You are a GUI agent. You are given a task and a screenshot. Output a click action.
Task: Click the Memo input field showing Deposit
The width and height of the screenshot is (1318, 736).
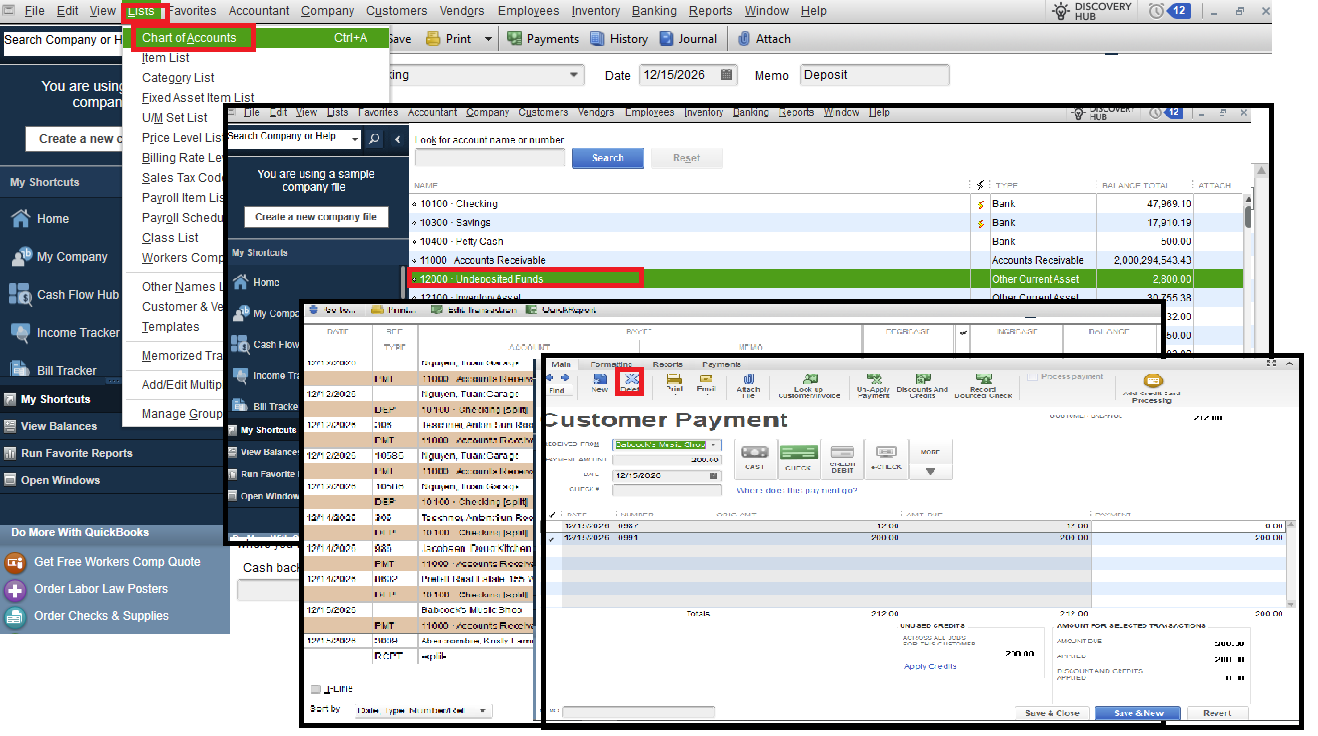873,74
